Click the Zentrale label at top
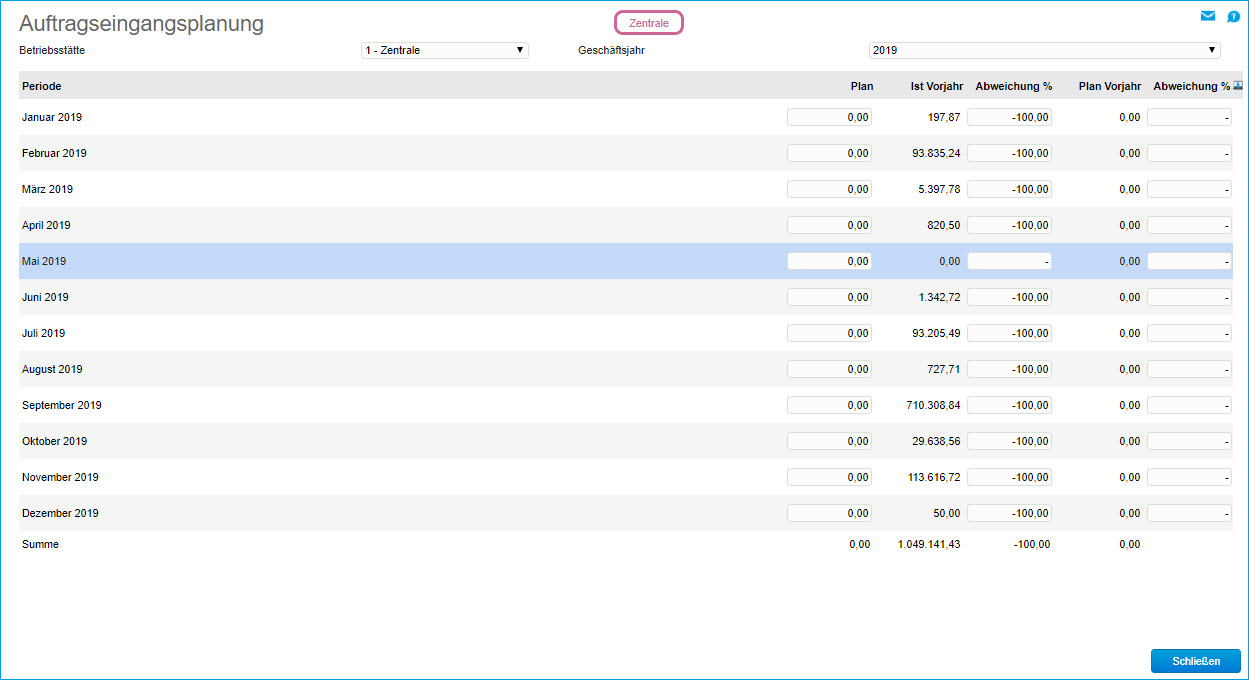This screenshot has height=680, width=1249. coord(649,23)
